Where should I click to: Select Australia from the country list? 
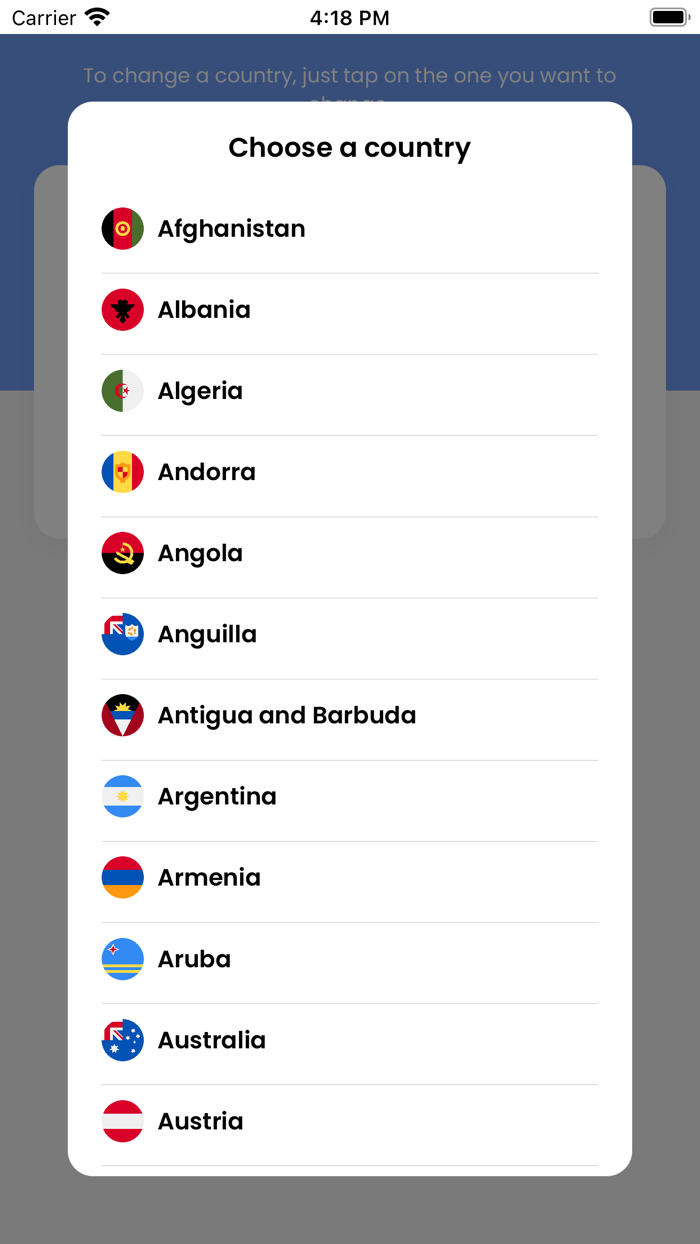pos(212,1040)
